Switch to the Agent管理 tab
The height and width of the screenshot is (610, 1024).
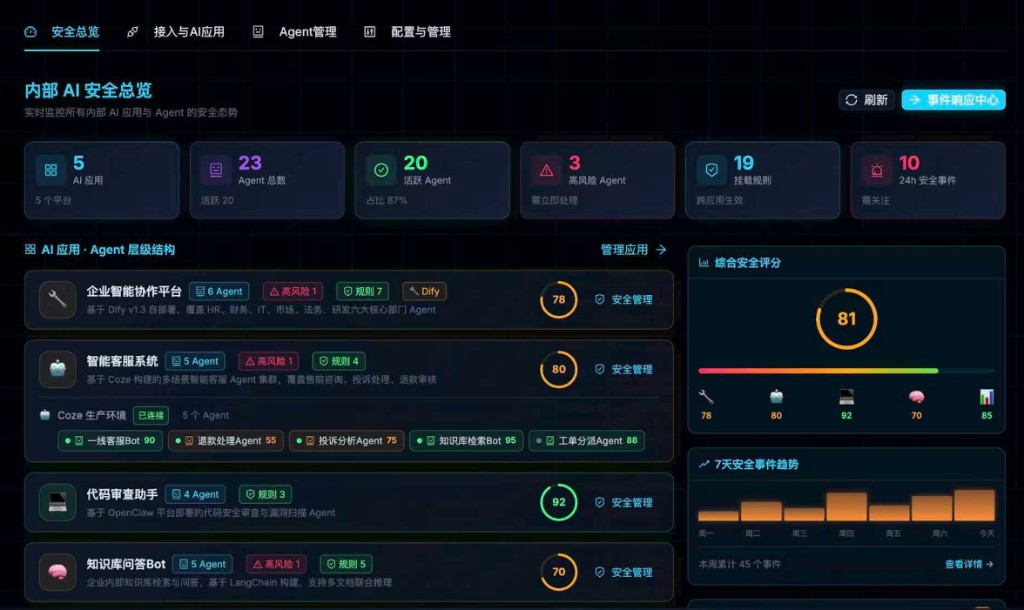click(x=295, y=32)
